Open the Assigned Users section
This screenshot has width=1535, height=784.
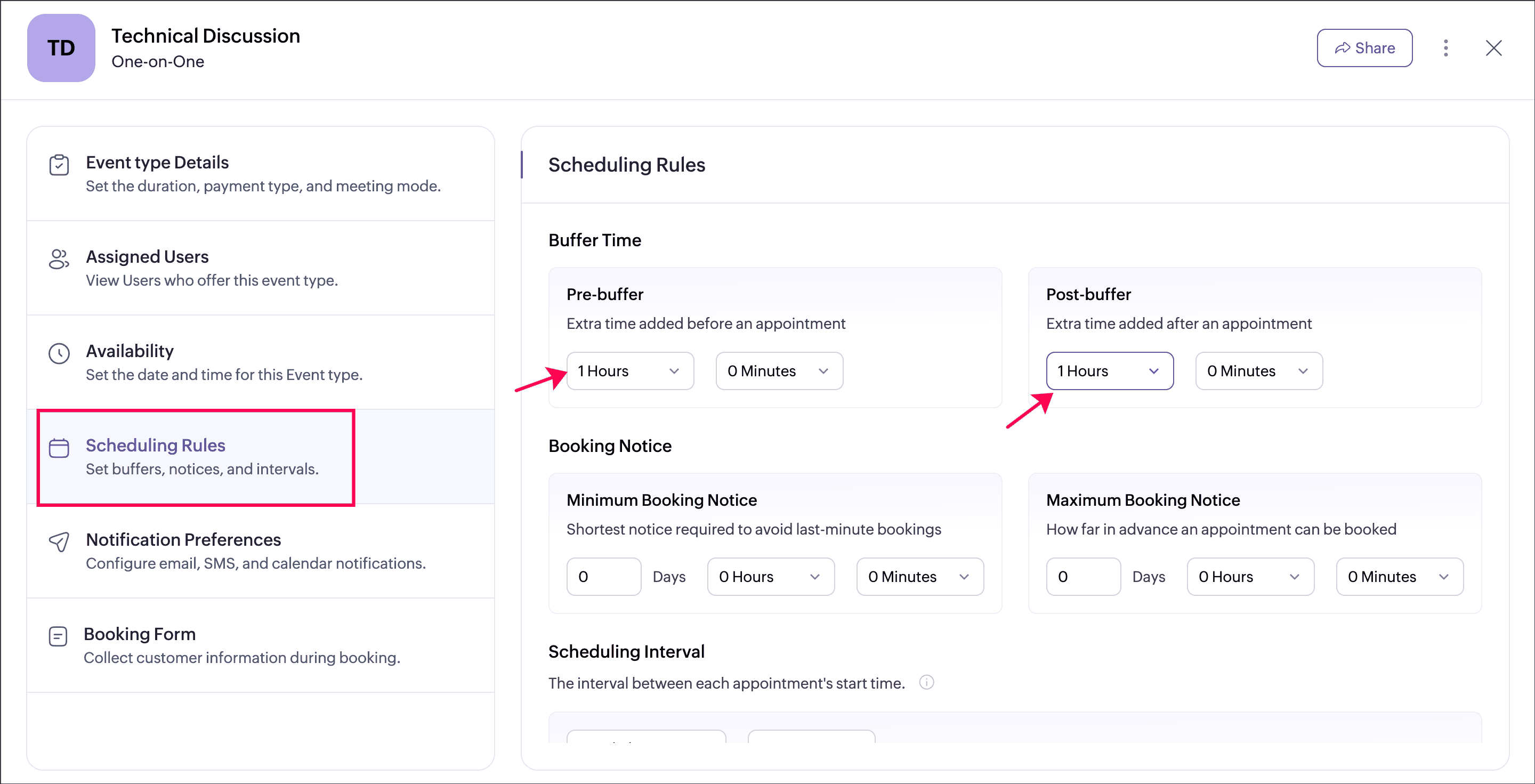click(261, 268)
